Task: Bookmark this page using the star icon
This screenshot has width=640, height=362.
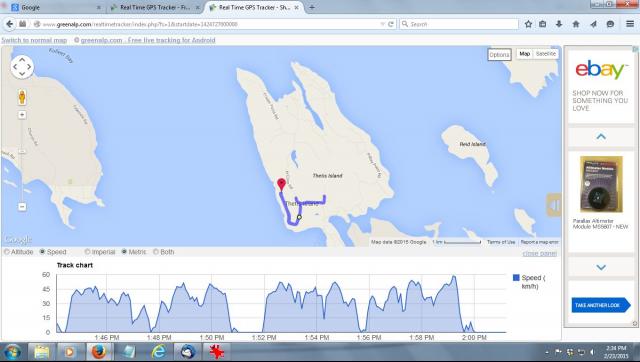Action: pyautogui.click(x=528, y=24)
